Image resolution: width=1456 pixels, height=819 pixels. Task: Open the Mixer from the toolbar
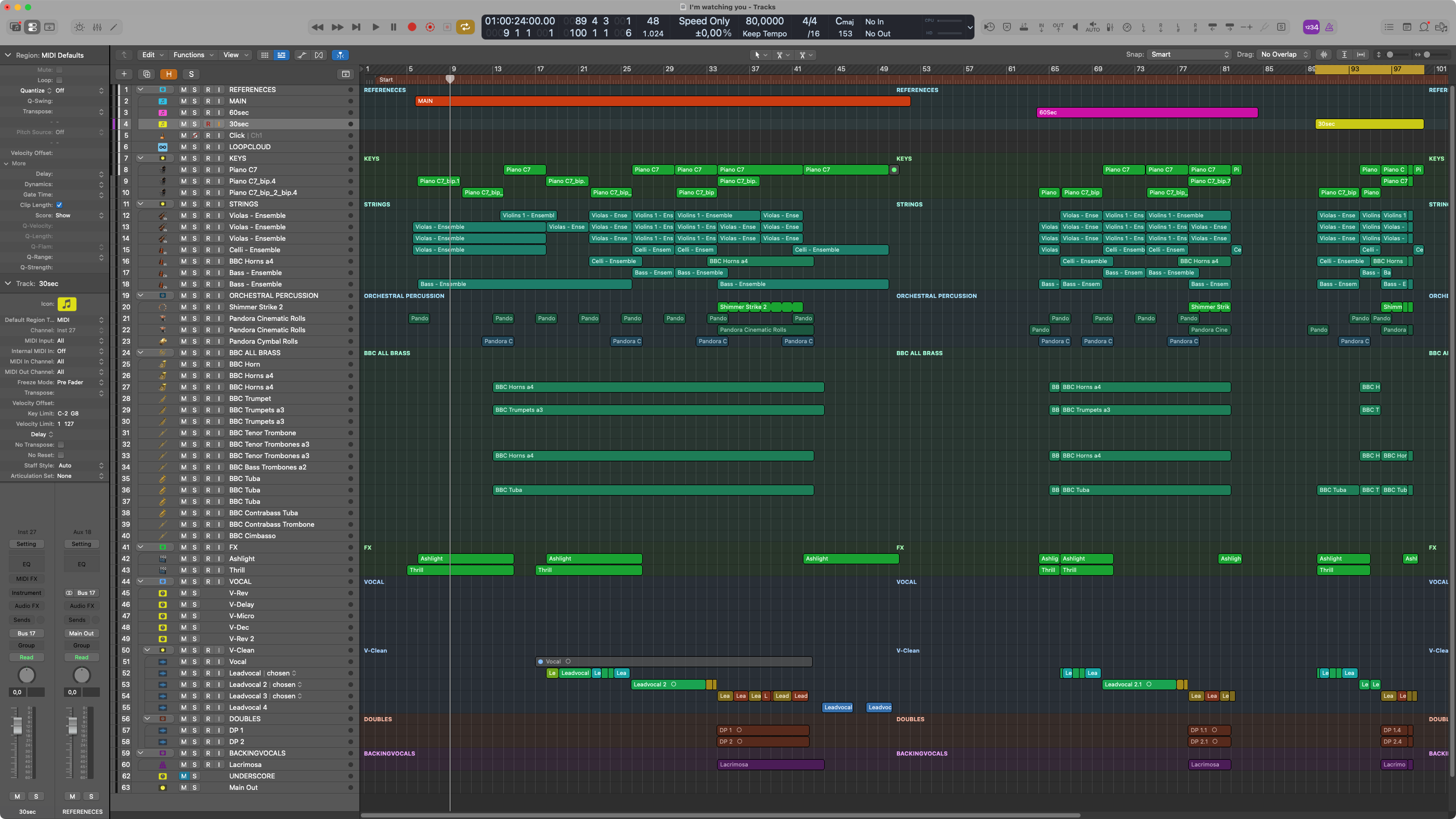[x=97, y=27]
